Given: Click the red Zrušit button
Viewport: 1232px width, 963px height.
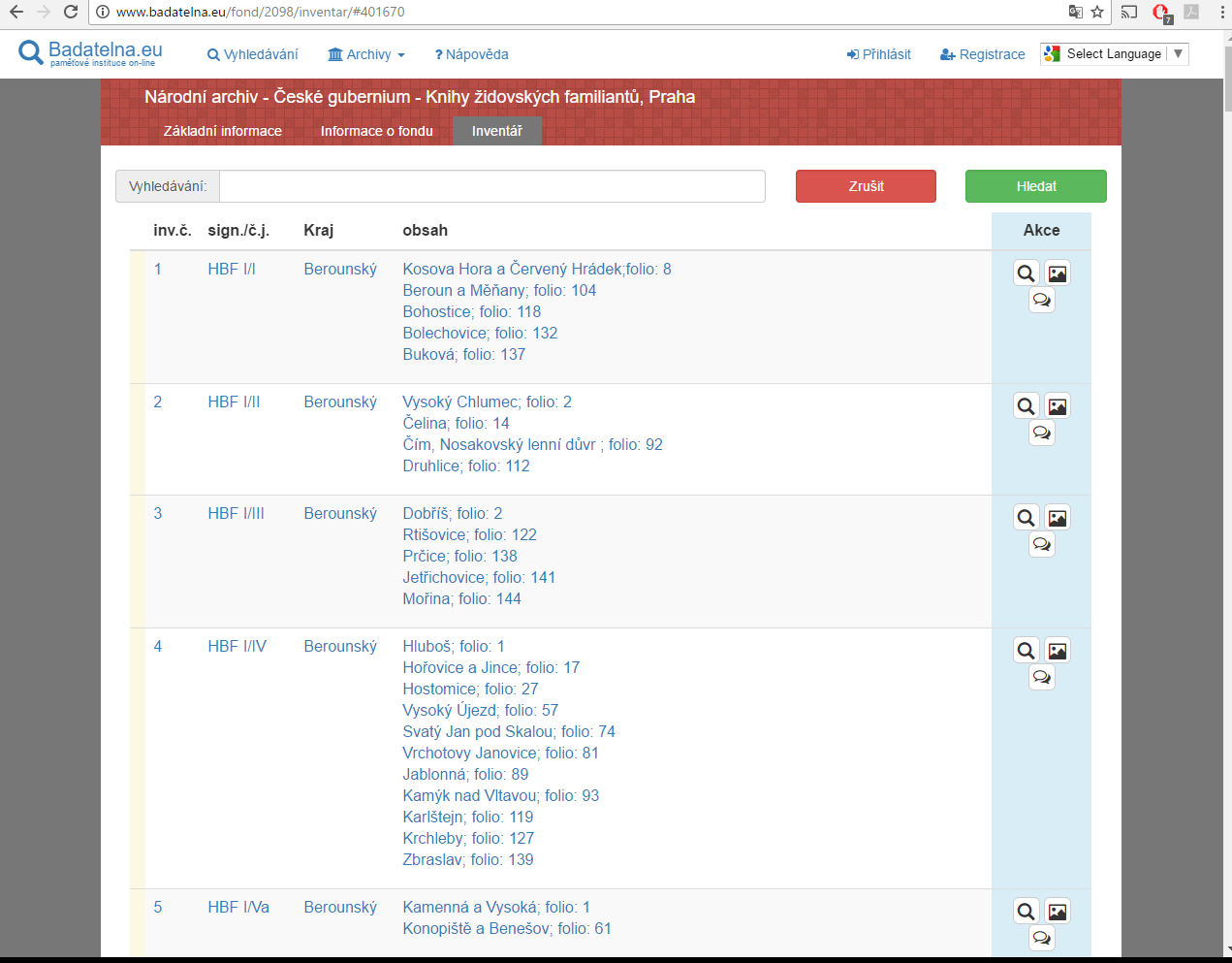Looking at the screenshot, I should pos(866,186).
